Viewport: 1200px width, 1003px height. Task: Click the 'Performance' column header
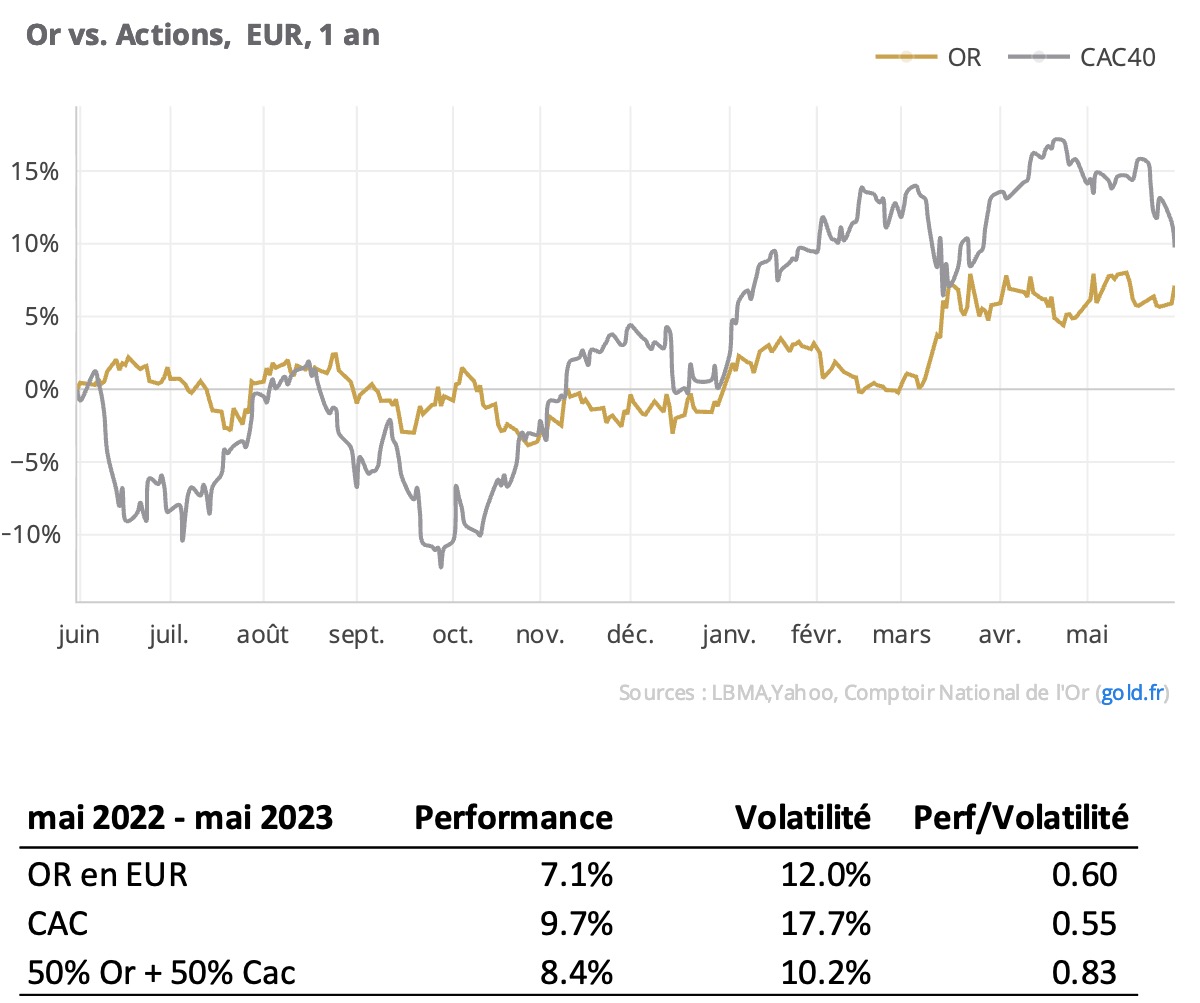point(513,818)
